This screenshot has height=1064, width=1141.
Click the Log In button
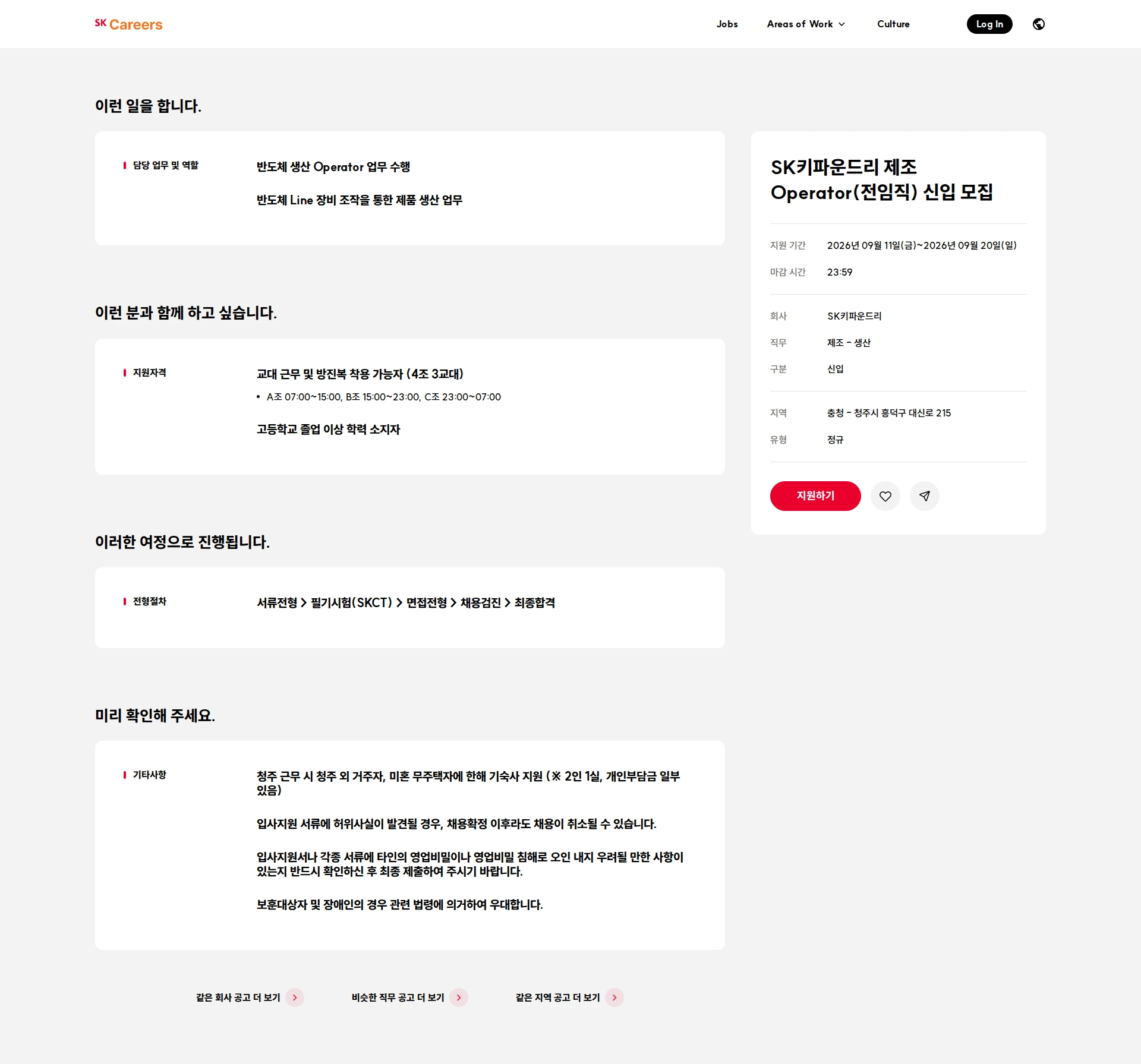coord(989,24)
